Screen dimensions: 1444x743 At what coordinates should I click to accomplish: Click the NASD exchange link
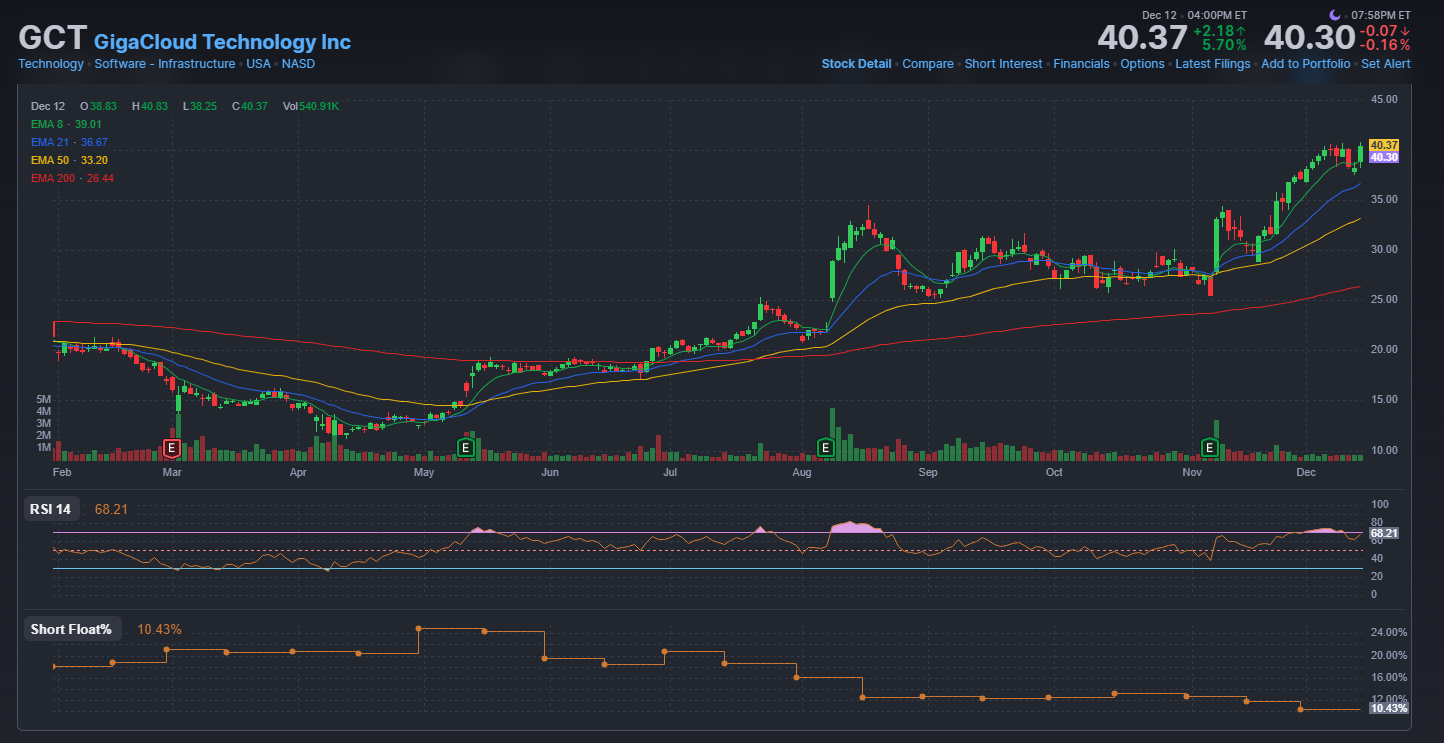298,64
